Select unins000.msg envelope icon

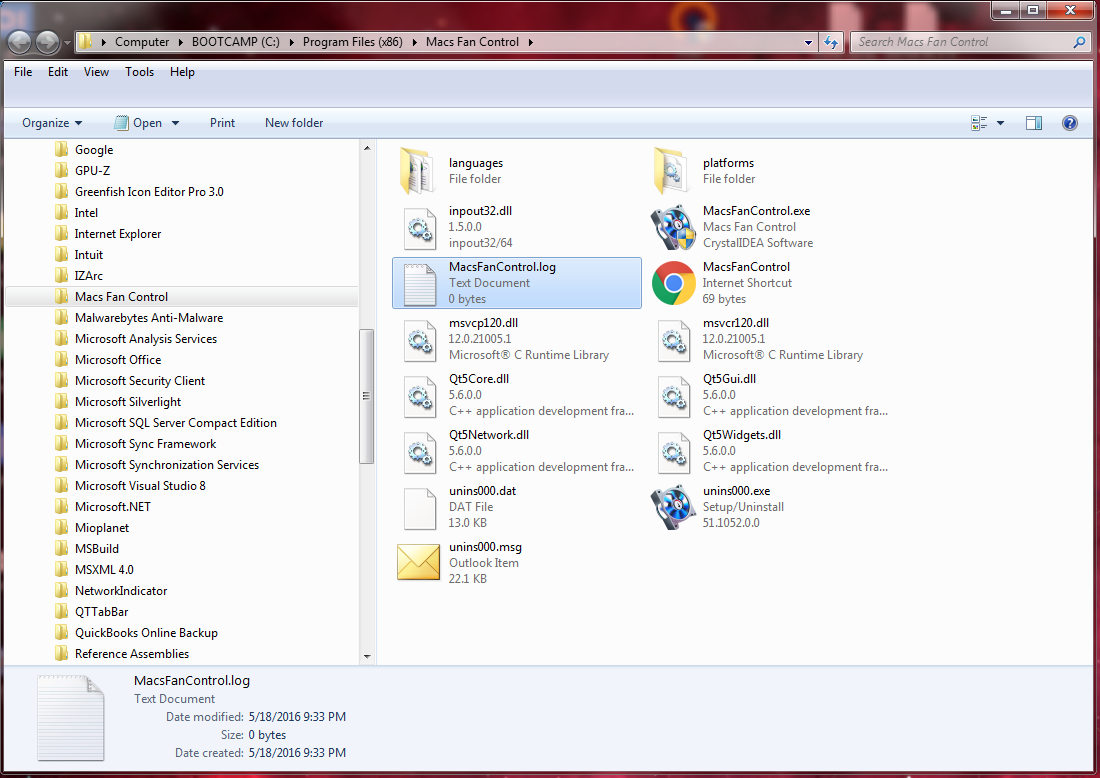pos(419,563)
